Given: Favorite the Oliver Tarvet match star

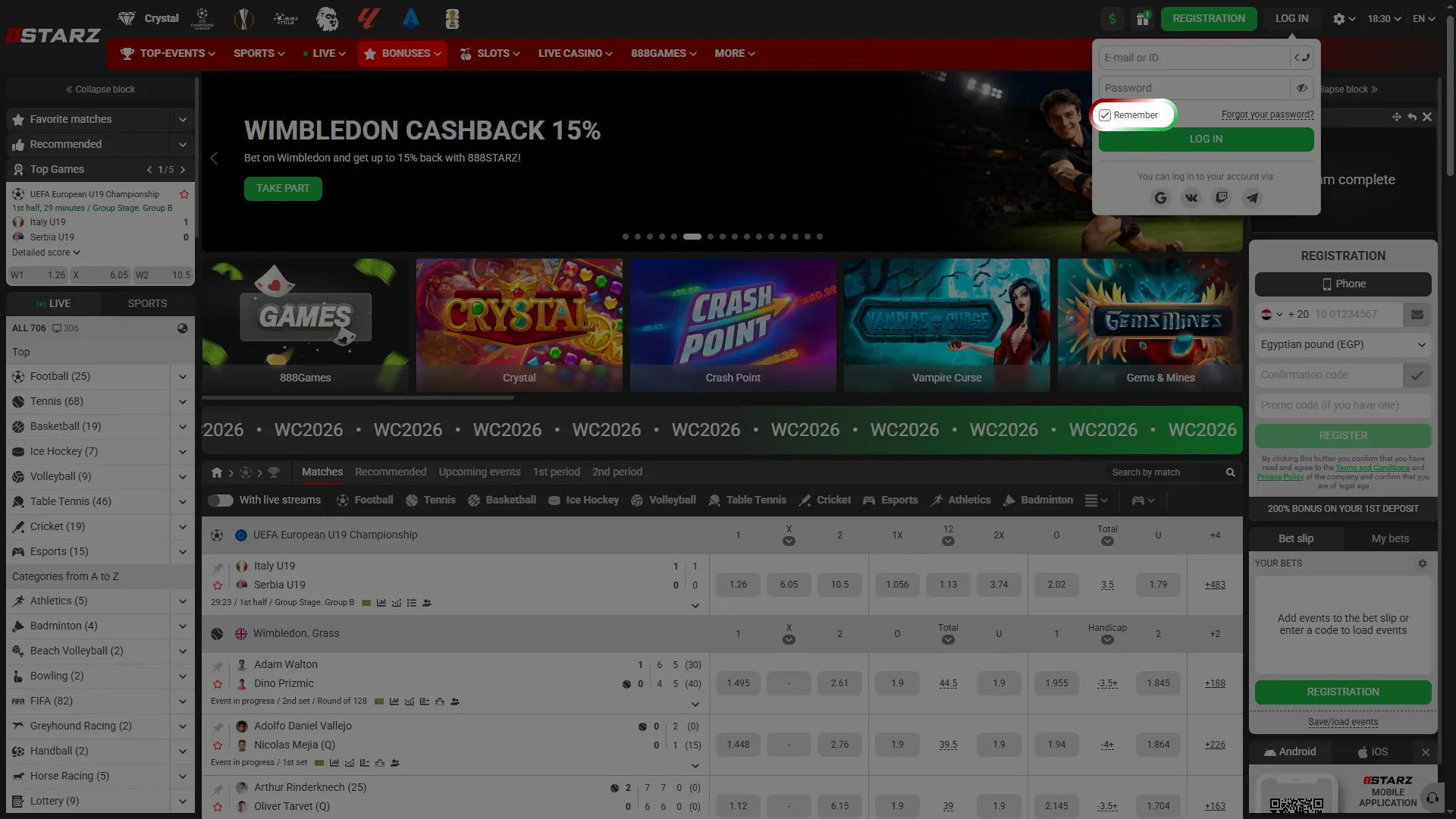Looking at the screenshot, I should click(218, 807).
